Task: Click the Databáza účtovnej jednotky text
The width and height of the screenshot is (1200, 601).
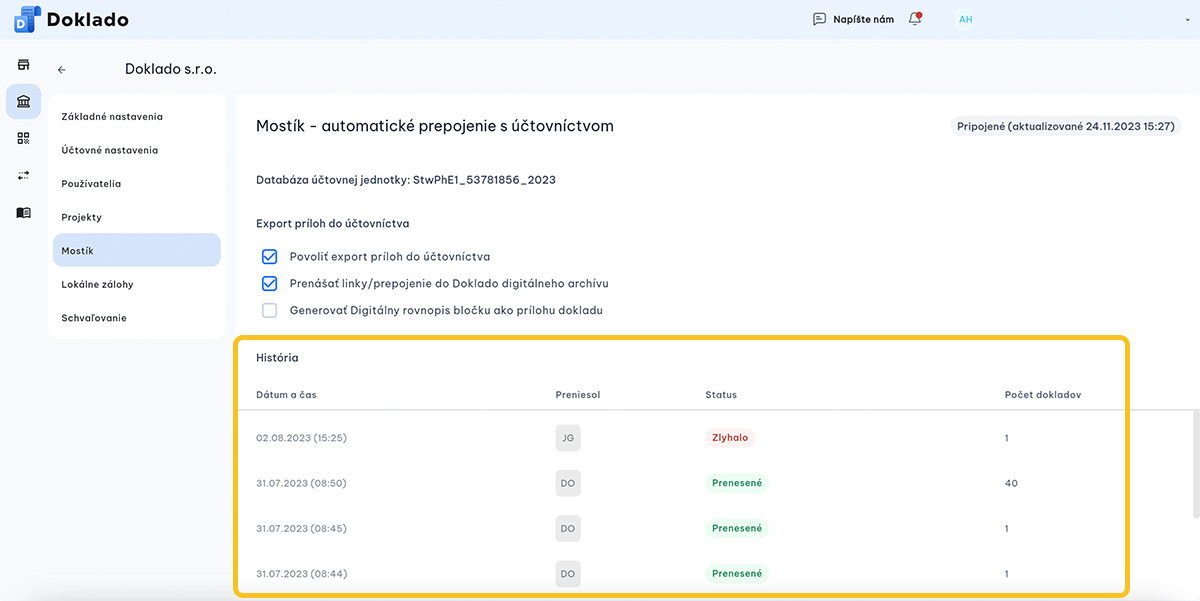Action: click(x=406, y=180)
